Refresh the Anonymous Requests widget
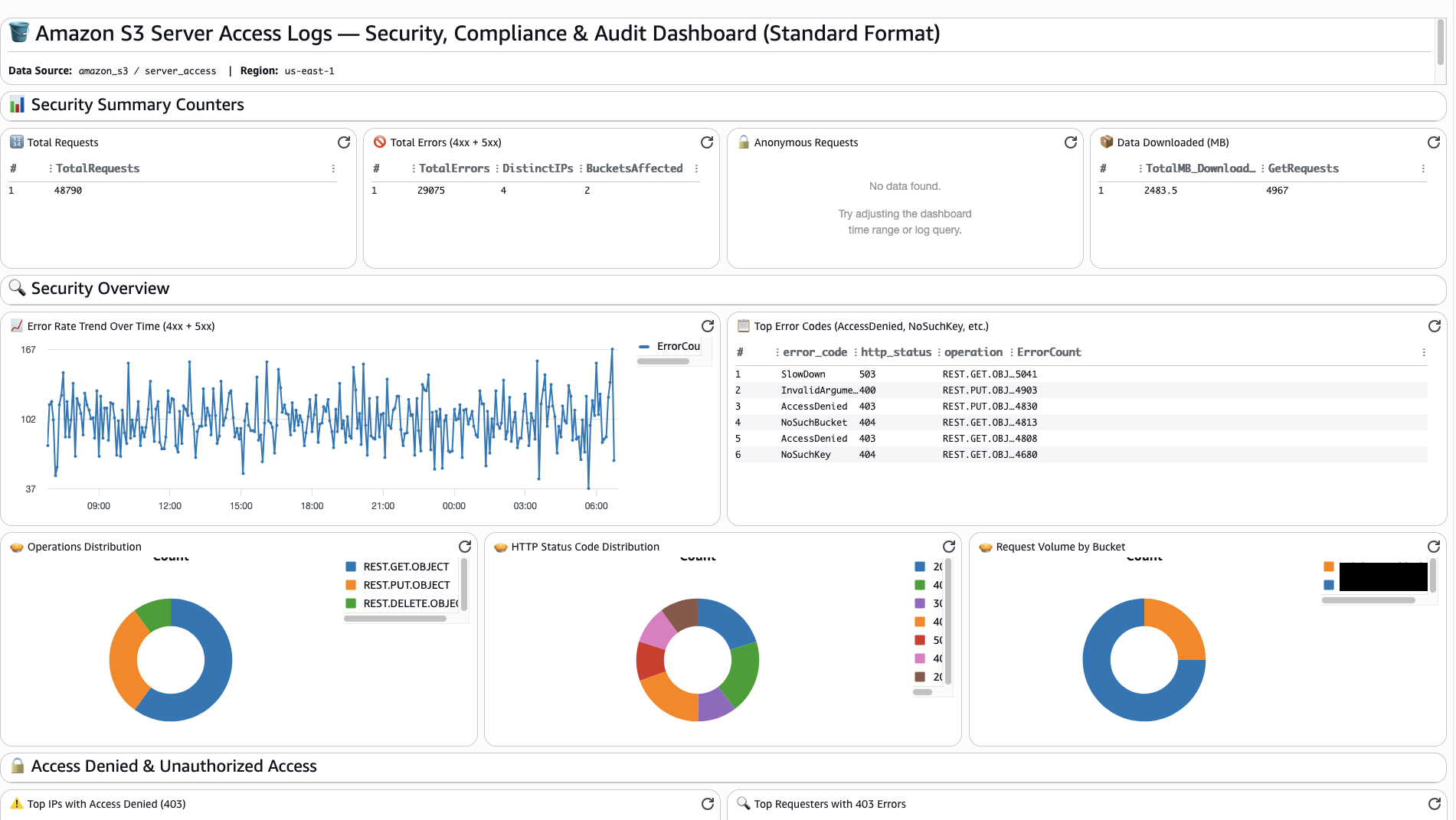 [1071, 142]
